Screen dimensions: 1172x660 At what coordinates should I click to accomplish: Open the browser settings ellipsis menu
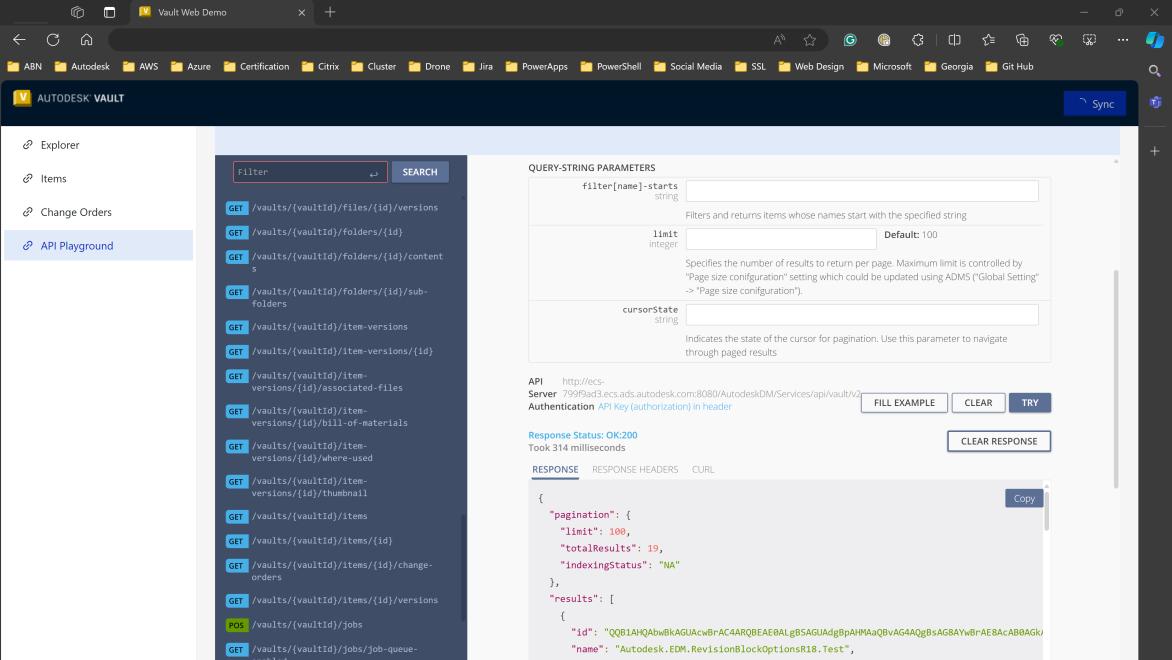pyautogui.click(x=1123, y=40)
